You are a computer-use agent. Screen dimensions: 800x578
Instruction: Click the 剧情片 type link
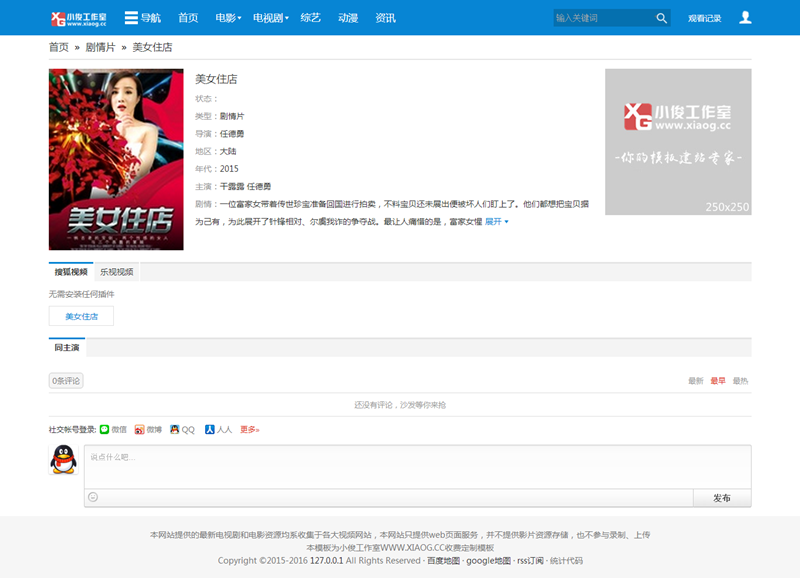point(232,116)
